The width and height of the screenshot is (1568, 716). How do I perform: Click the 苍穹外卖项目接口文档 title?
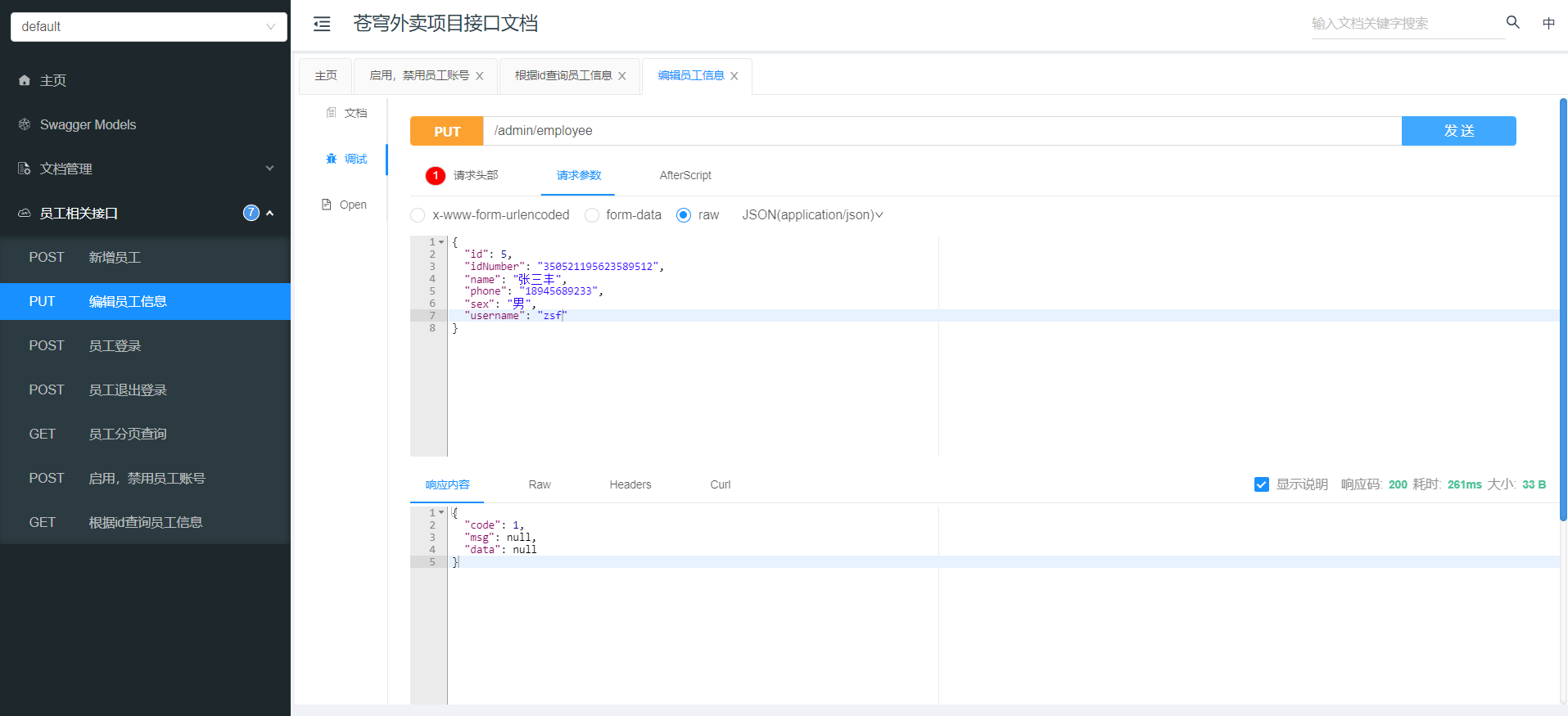pyautogui.click(x=445, y=23)
